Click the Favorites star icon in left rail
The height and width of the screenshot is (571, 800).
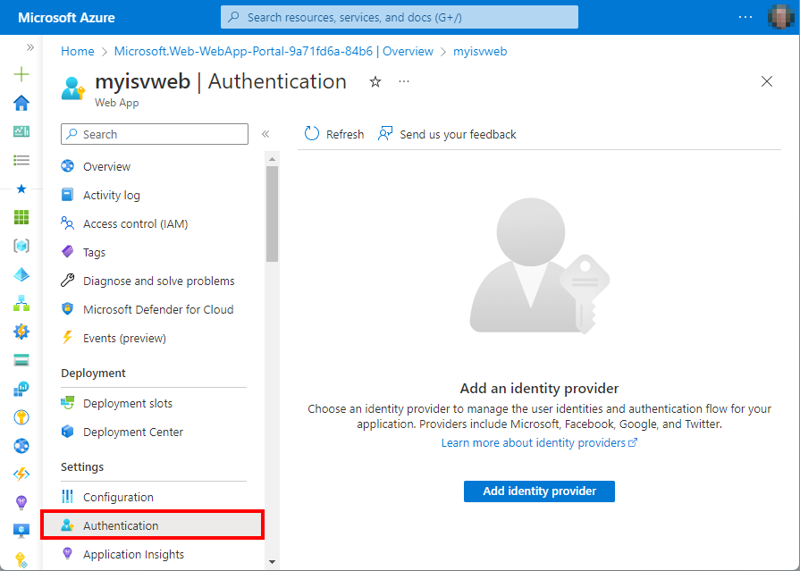coord(21,189)
